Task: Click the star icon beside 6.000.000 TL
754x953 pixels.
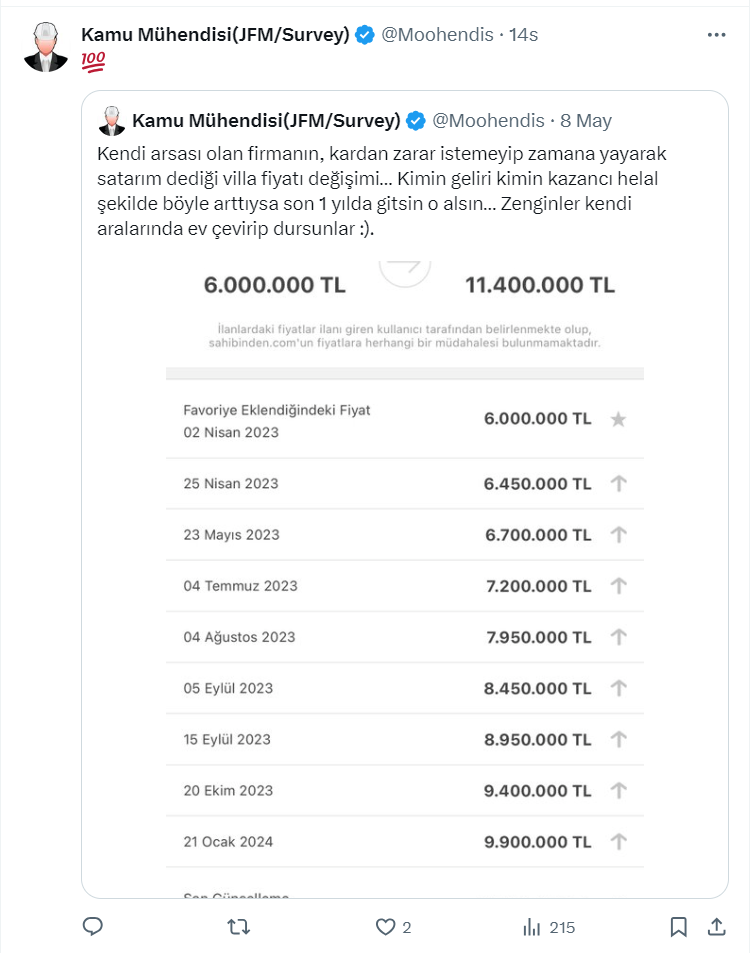Action: (618, 420)
